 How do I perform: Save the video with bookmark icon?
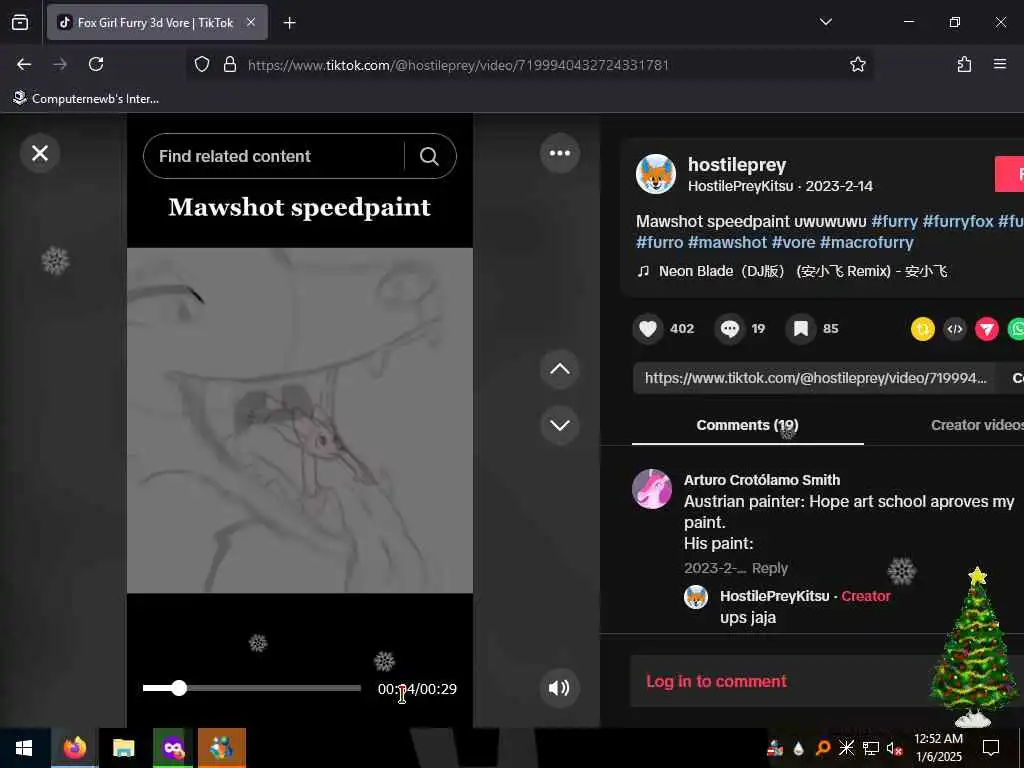pyautogui.click(x=801, y=328)
